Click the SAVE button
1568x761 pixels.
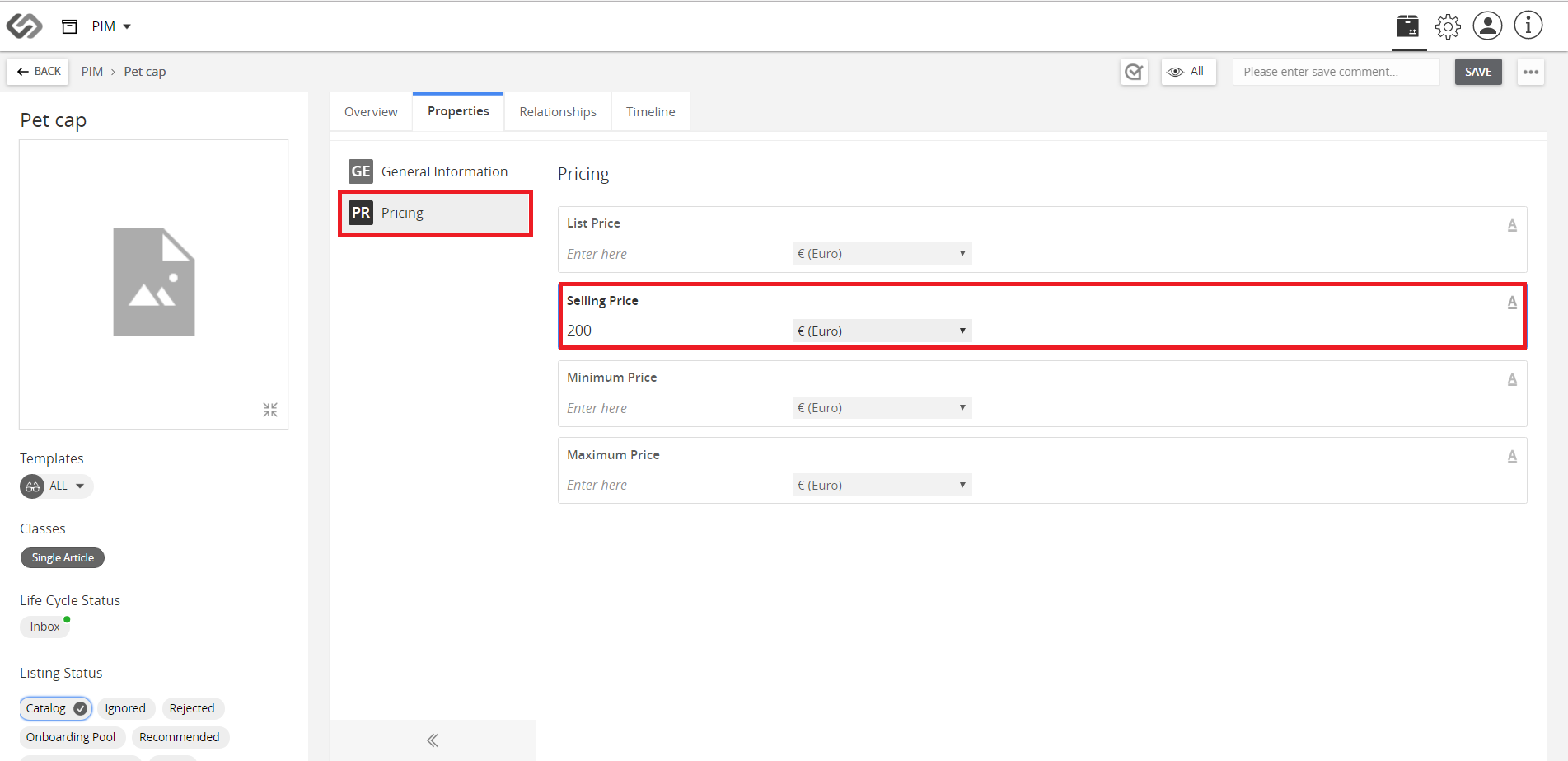1478,72
